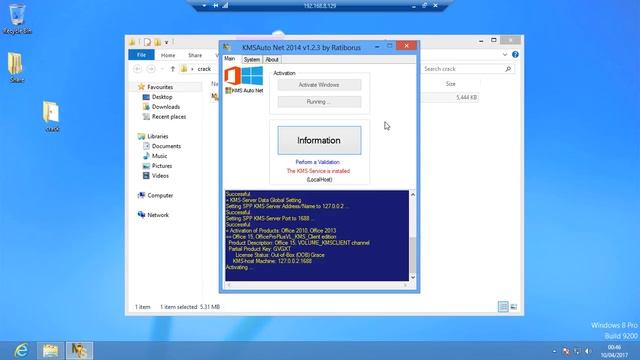640x360 pixels.
Task: Click the KMS-Service is installed text
Action: [x=318, y=171]
